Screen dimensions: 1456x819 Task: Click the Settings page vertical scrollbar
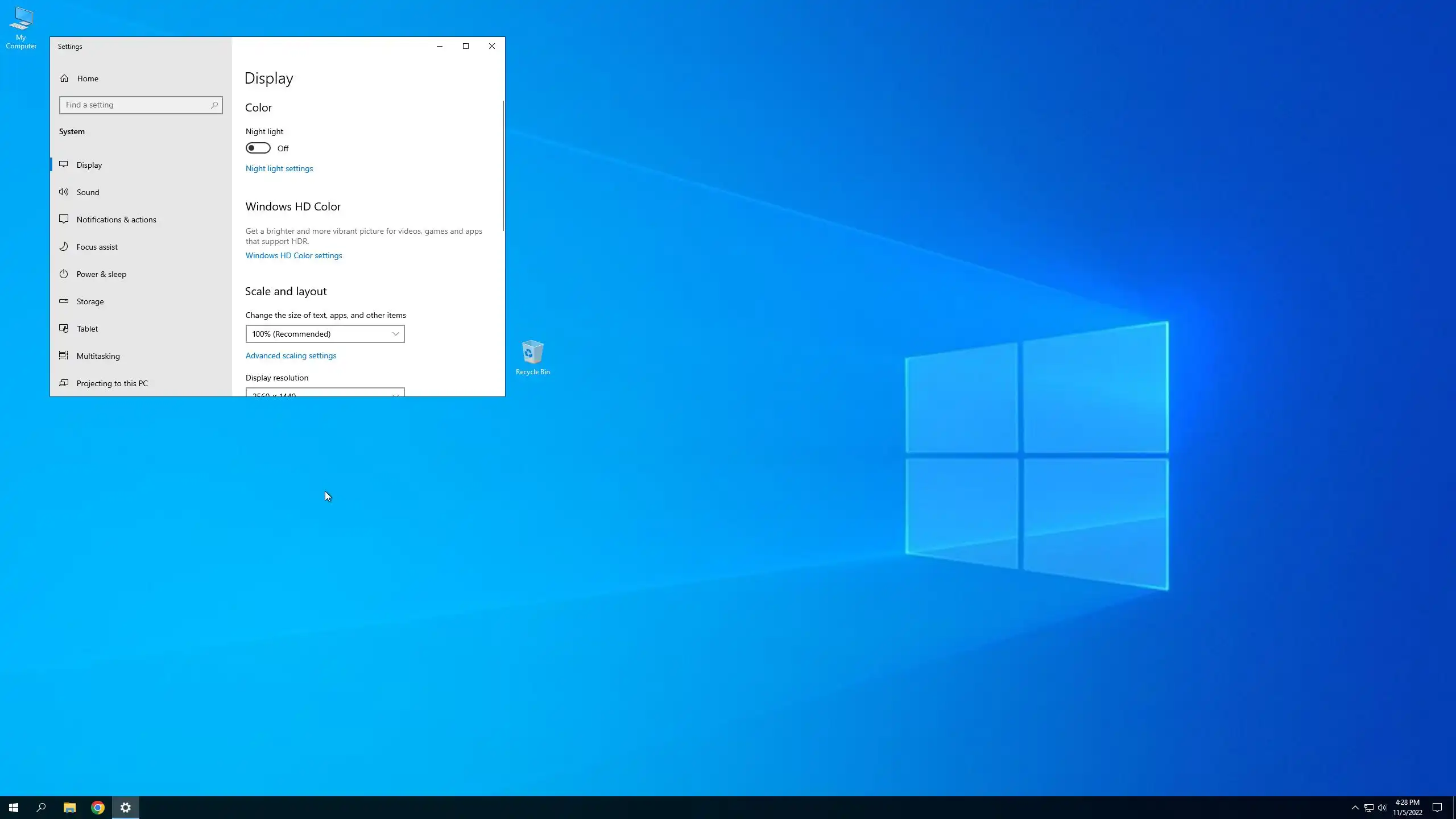[503, 166]
